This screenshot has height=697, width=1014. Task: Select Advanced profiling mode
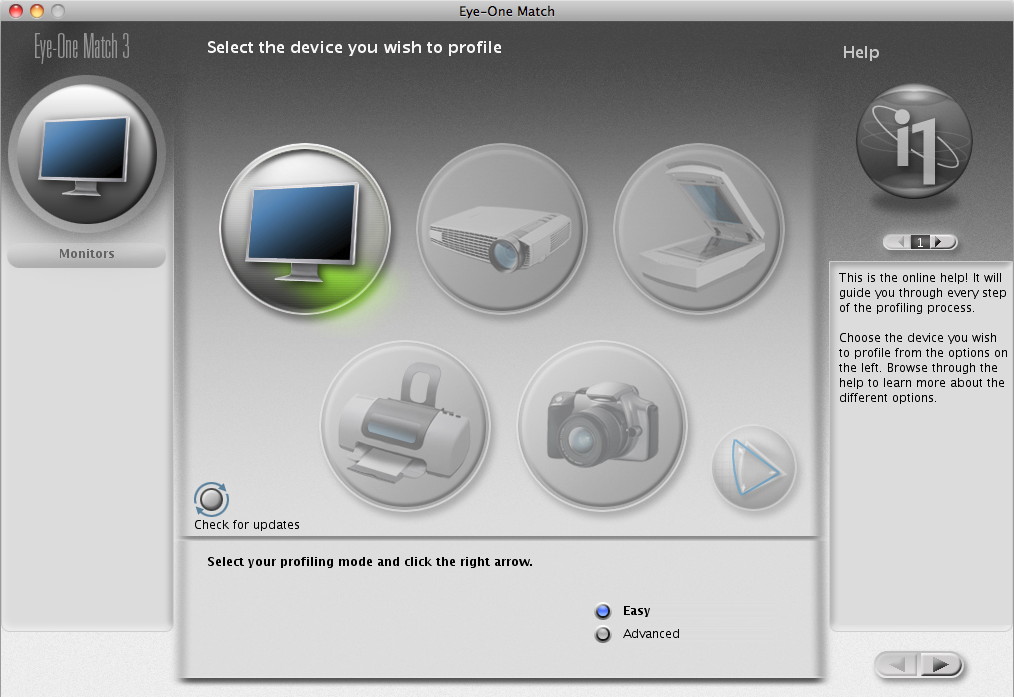tap(603, 634)
